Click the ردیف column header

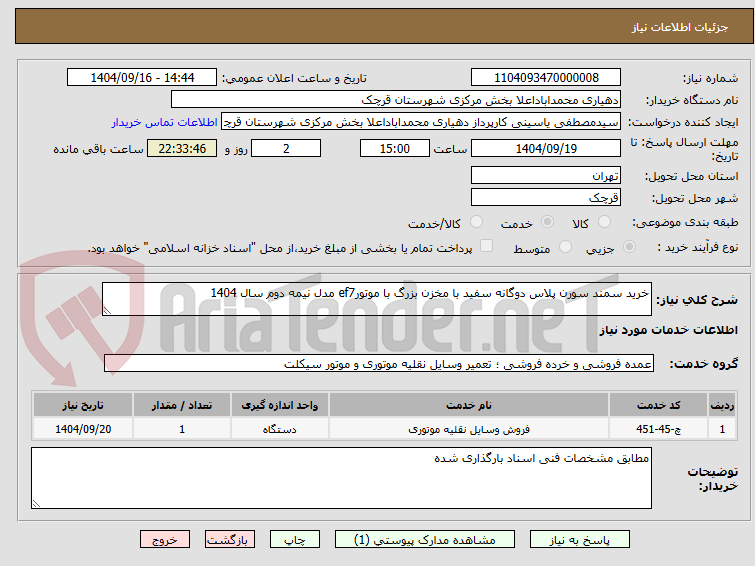[722, 405]
